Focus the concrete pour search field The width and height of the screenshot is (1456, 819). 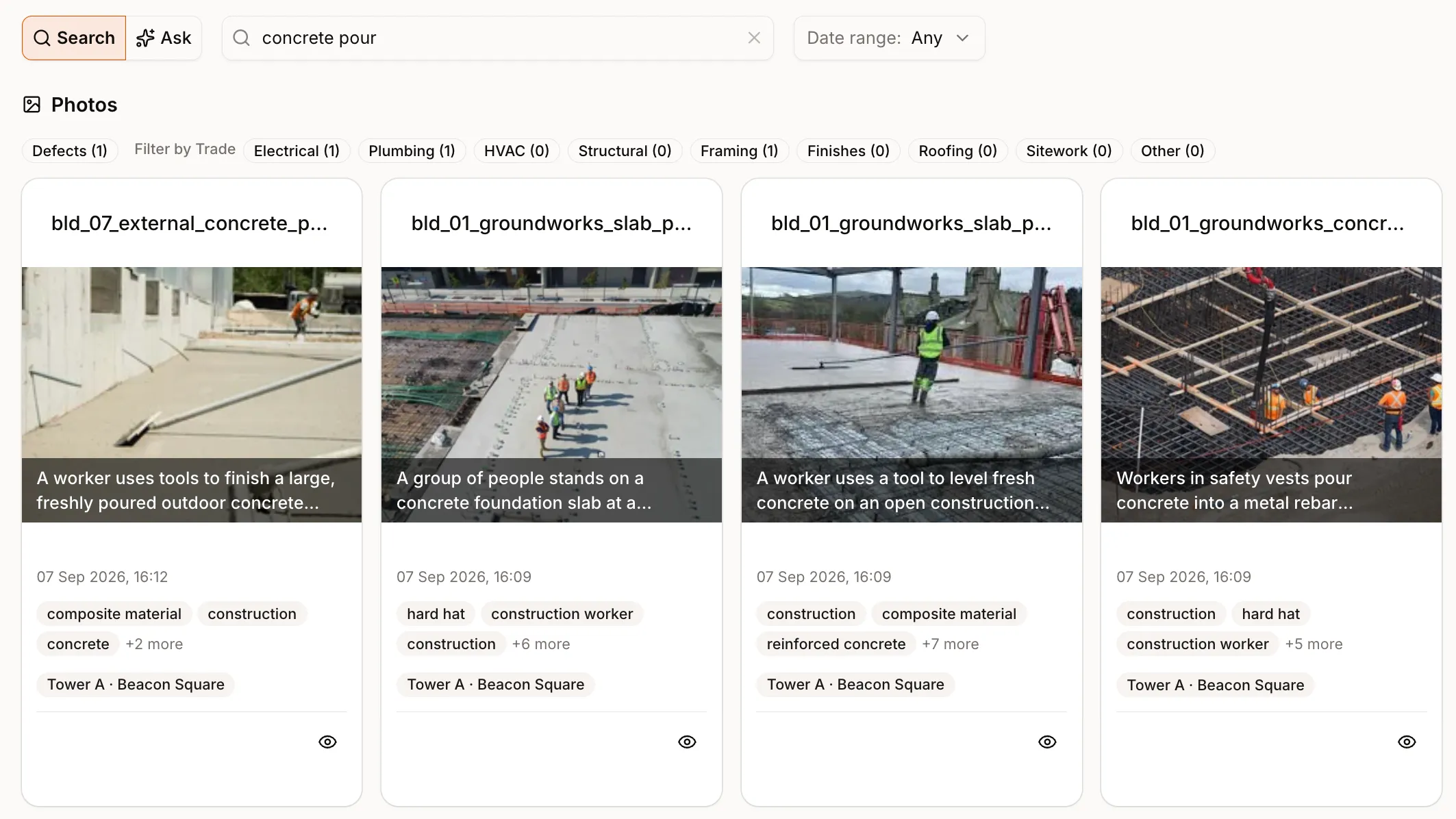(498, 38)
